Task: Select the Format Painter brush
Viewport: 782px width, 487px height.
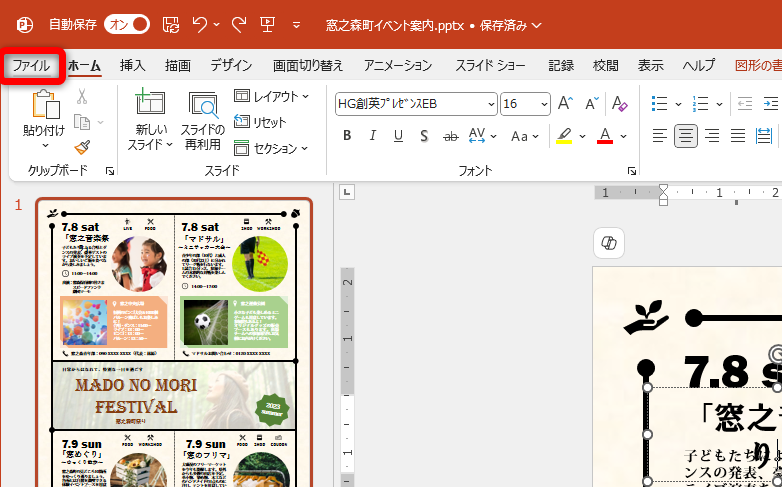Action: tap(82, 147)
